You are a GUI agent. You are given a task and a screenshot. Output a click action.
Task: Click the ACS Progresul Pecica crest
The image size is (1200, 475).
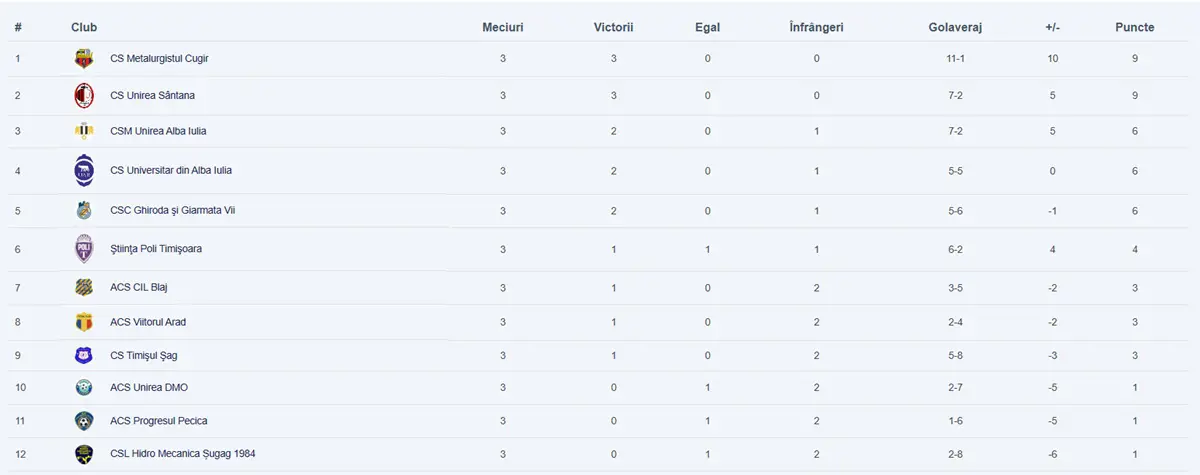click(x=84, y=421)
